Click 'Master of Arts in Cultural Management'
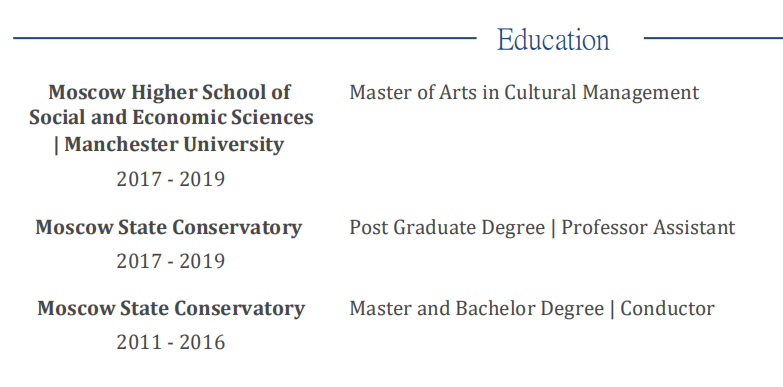Screen dimensions: 783x387 click(524, 93)
